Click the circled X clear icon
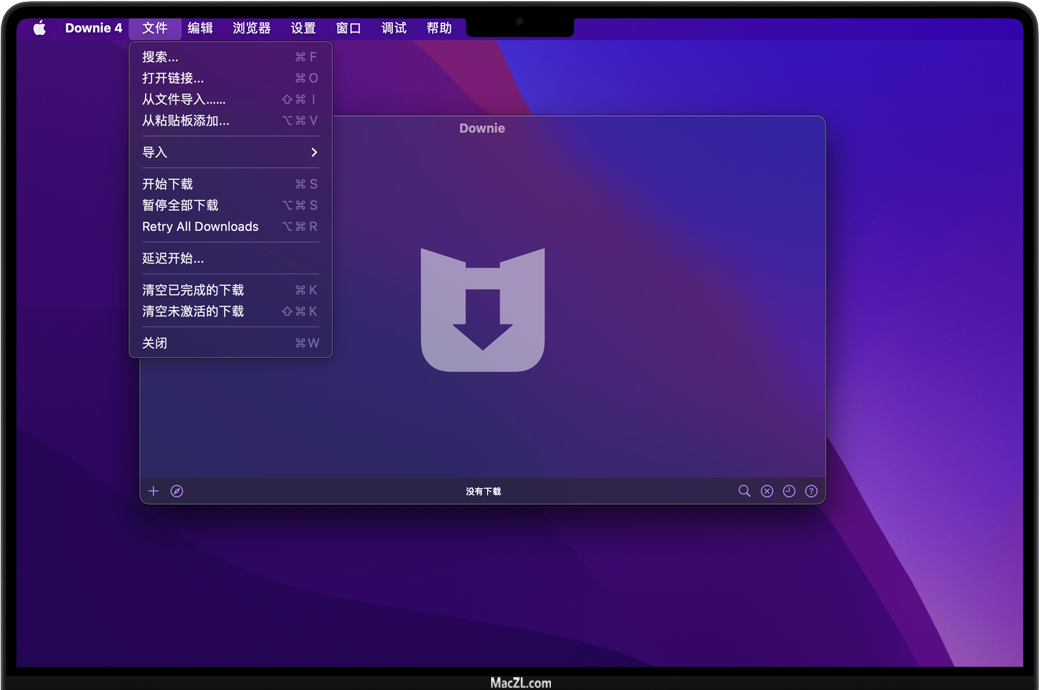 point(767,491)
